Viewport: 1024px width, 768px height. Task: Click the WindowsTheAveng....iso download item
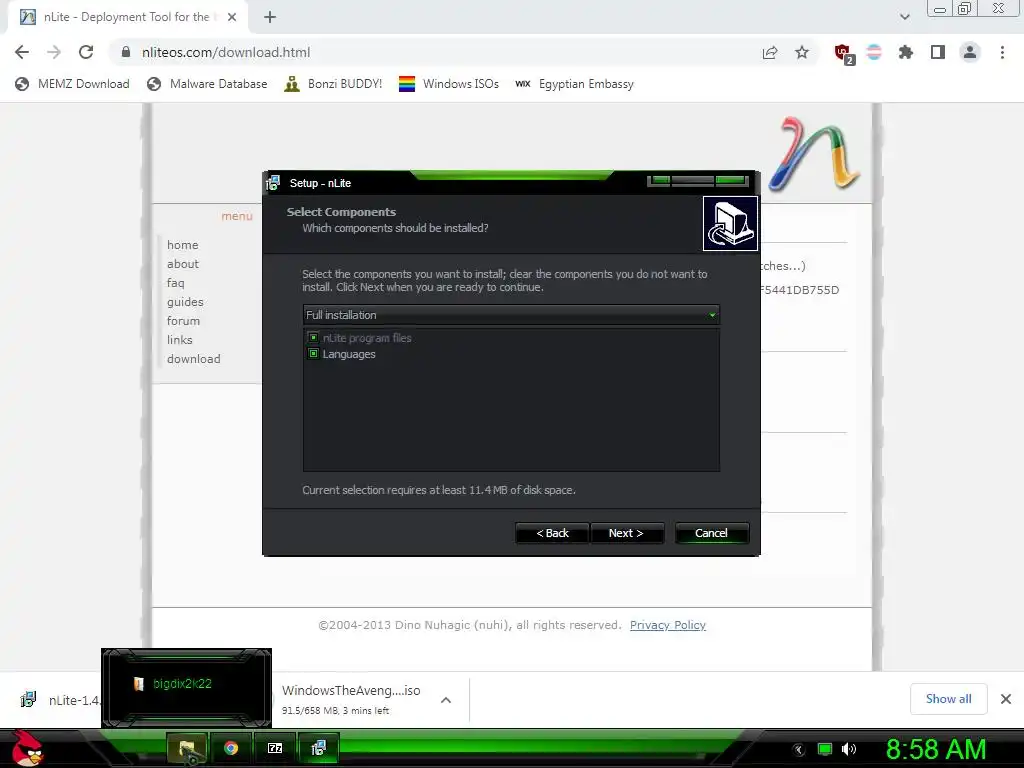point(351,699)
